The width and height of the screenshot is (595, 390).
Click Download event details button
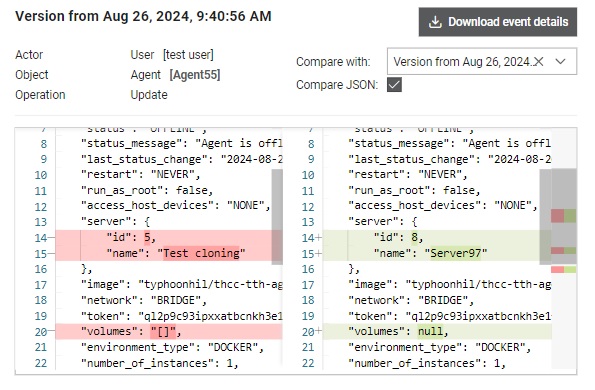point(497,22)
